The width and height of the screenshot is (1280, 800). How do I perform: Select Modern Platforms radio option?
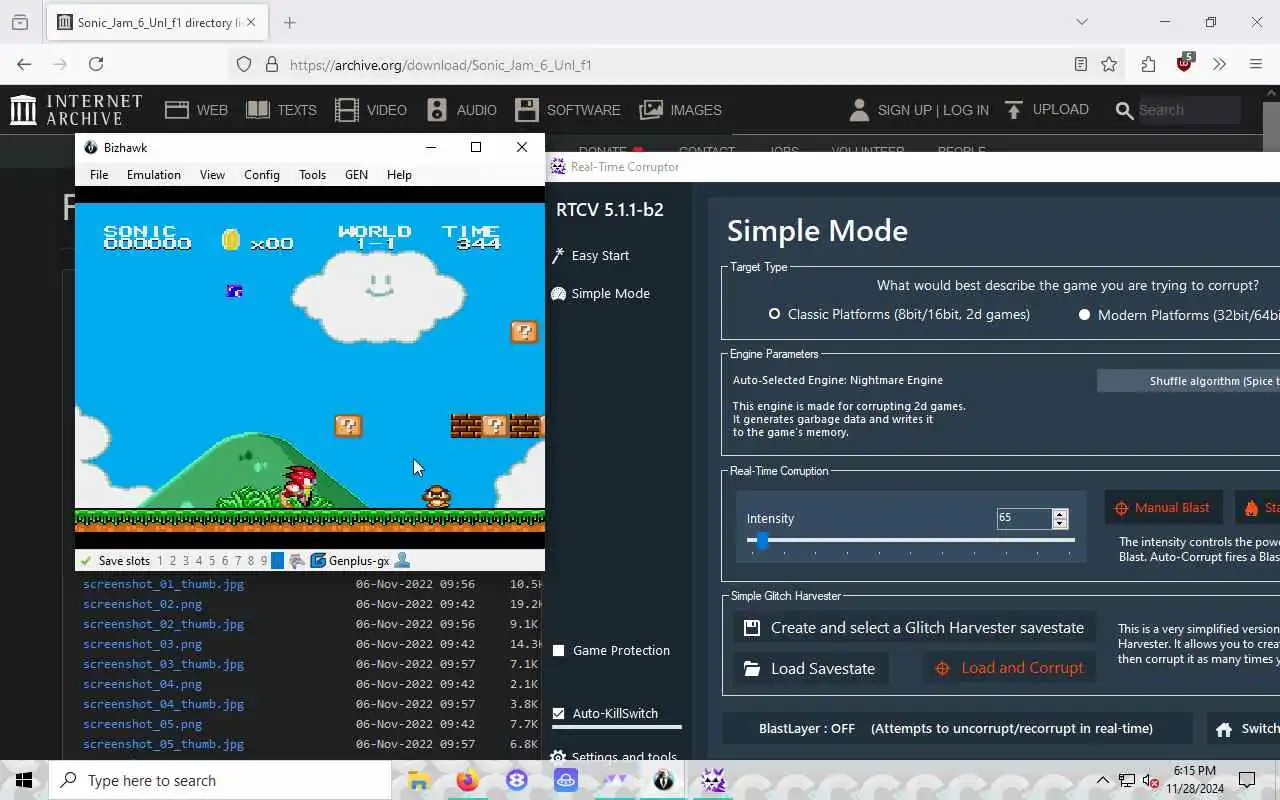[x=1084, y=314]
